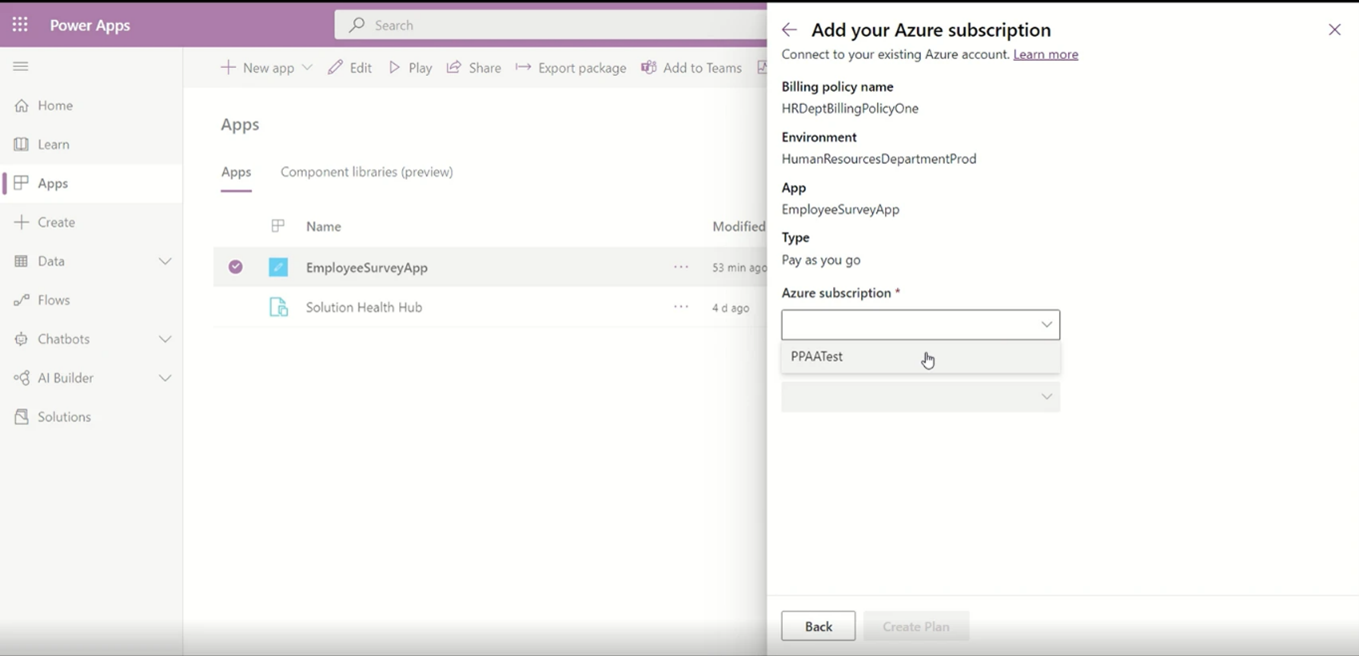Open the Share icon in the toolbar
Viewport: 1359px width, 656px height.
click(x=456, y=67)
